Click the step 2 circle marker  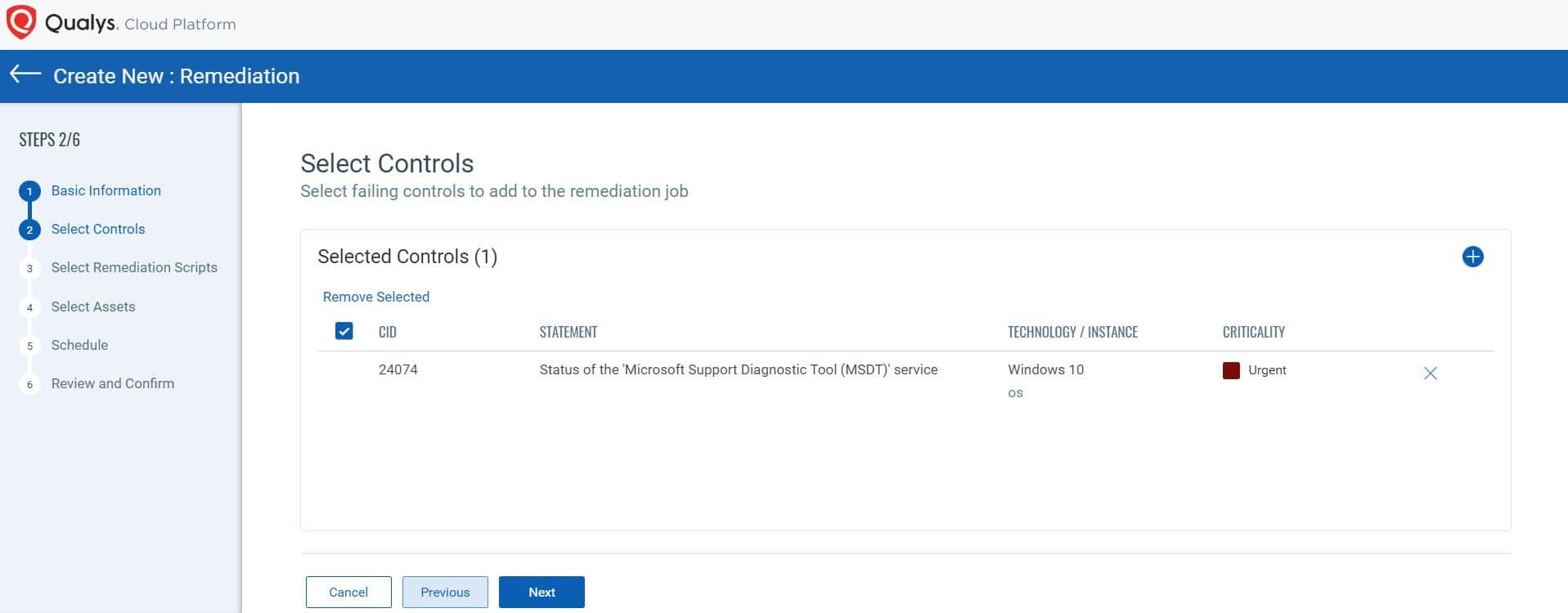pyautogui.click(x=29, y=230)
